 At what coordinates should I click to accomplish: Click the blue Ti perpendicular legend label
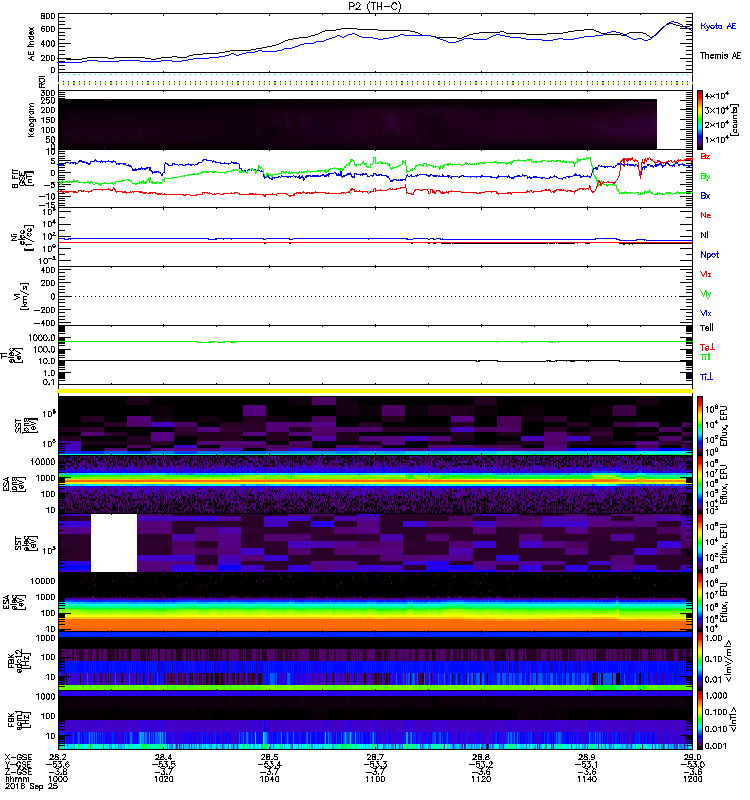coord(706,377)
